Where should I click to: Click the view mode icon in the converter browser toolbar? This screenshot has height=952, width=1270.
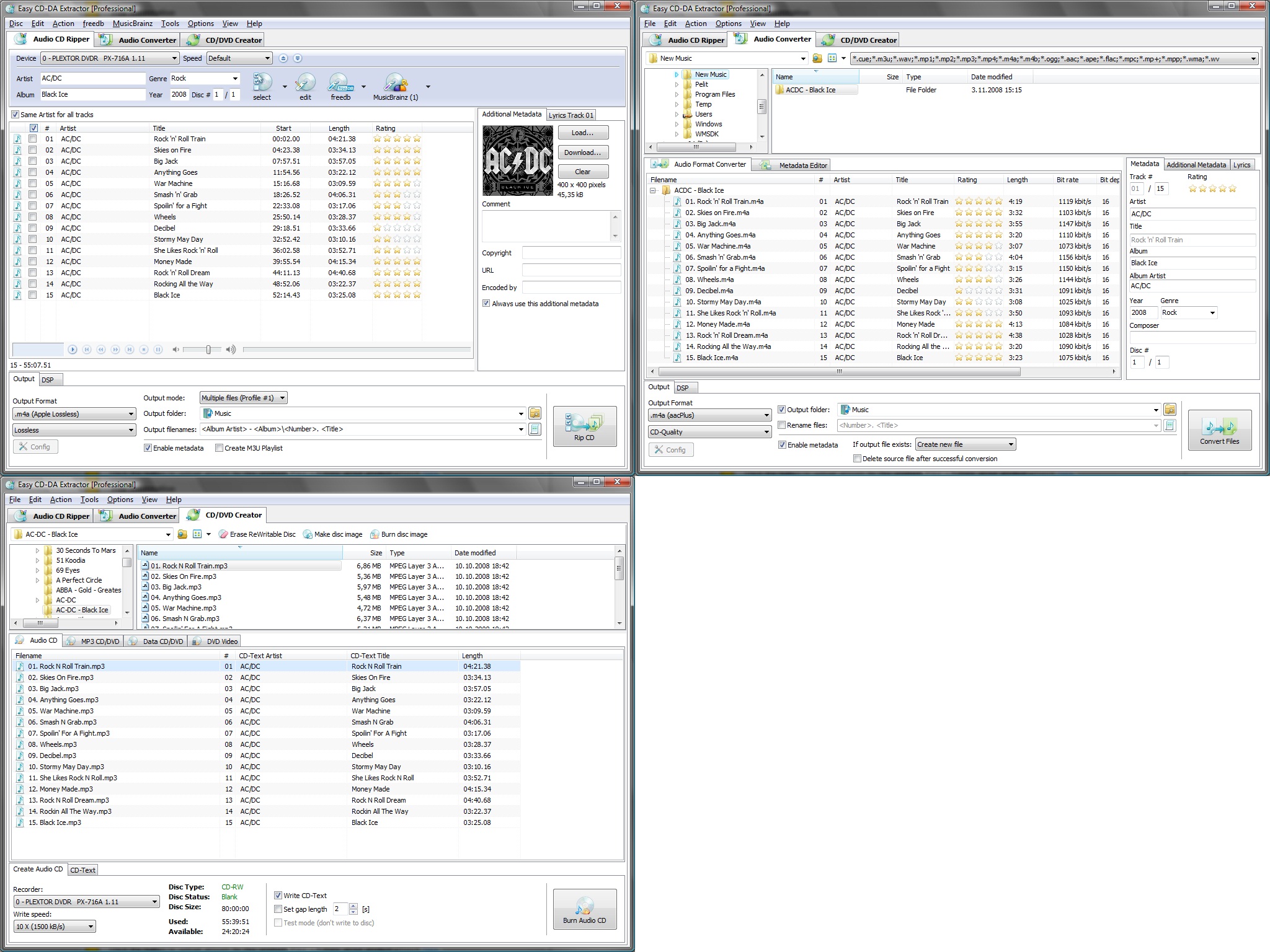(x=832, y=58)
